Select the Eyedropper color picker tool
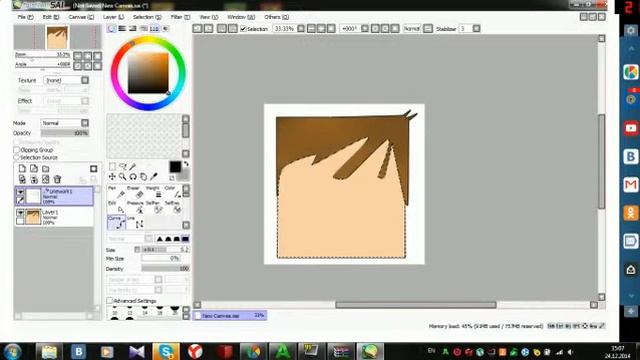 click(x=154, y=177)
